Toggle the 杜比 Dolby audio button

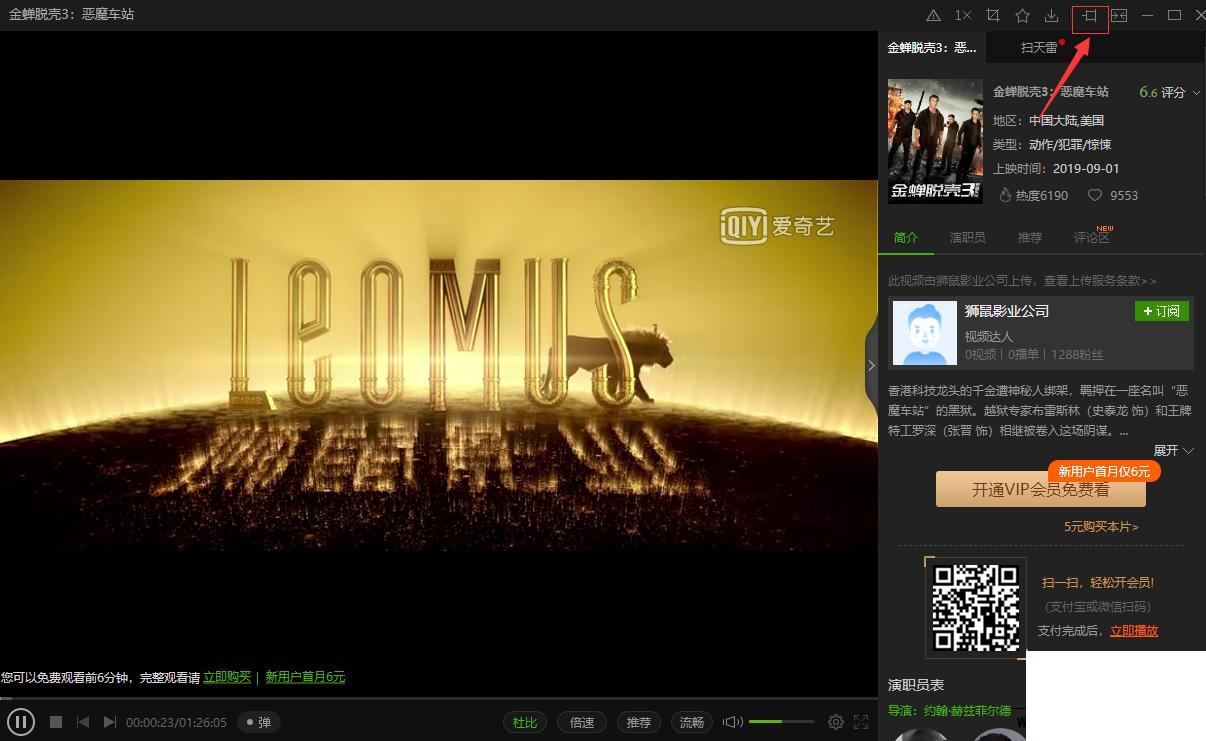point(525,722)
